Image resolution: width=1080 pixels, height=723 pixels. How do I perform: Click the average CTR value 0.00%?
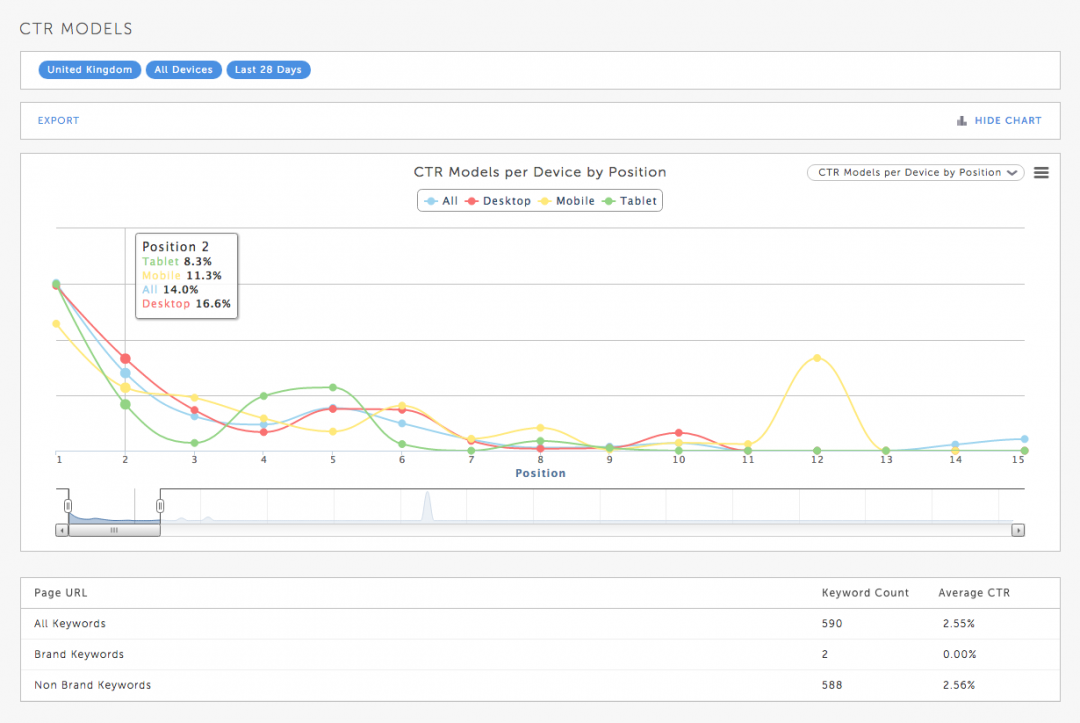[x=959, y=654]
